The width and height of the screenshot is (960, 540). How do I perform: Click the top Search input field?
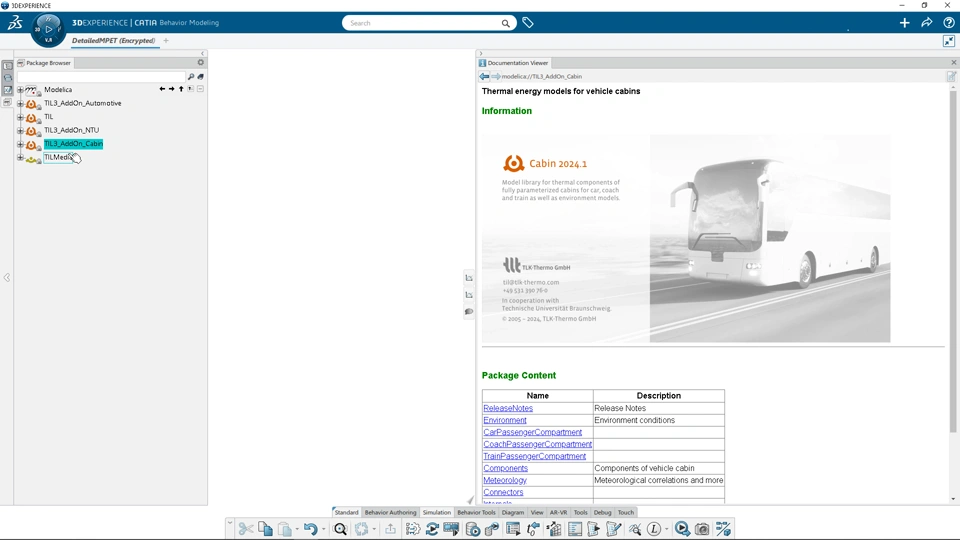pyautogui.click(x=422, y=23)
